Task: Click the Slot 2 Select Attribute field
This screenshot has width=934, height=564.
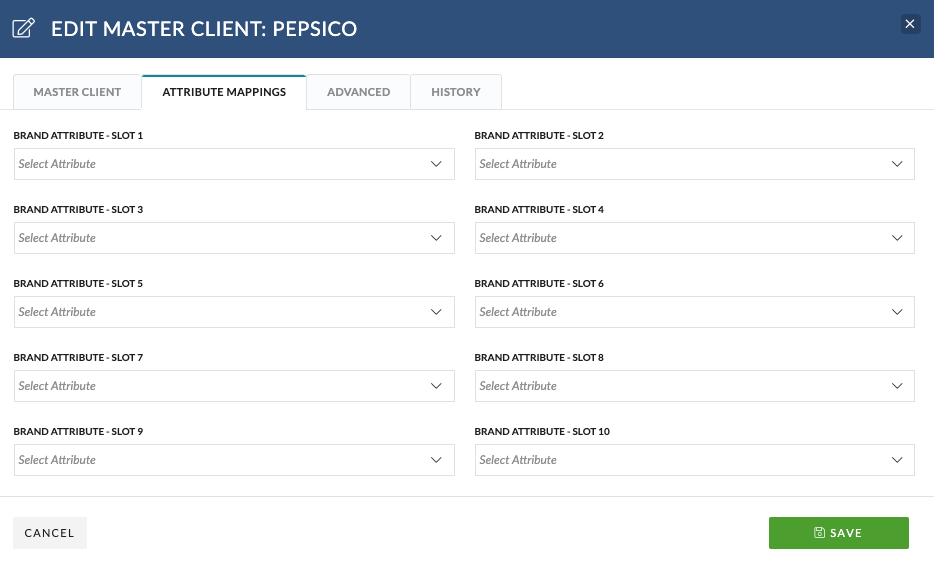Action: [x=695, y=164]
